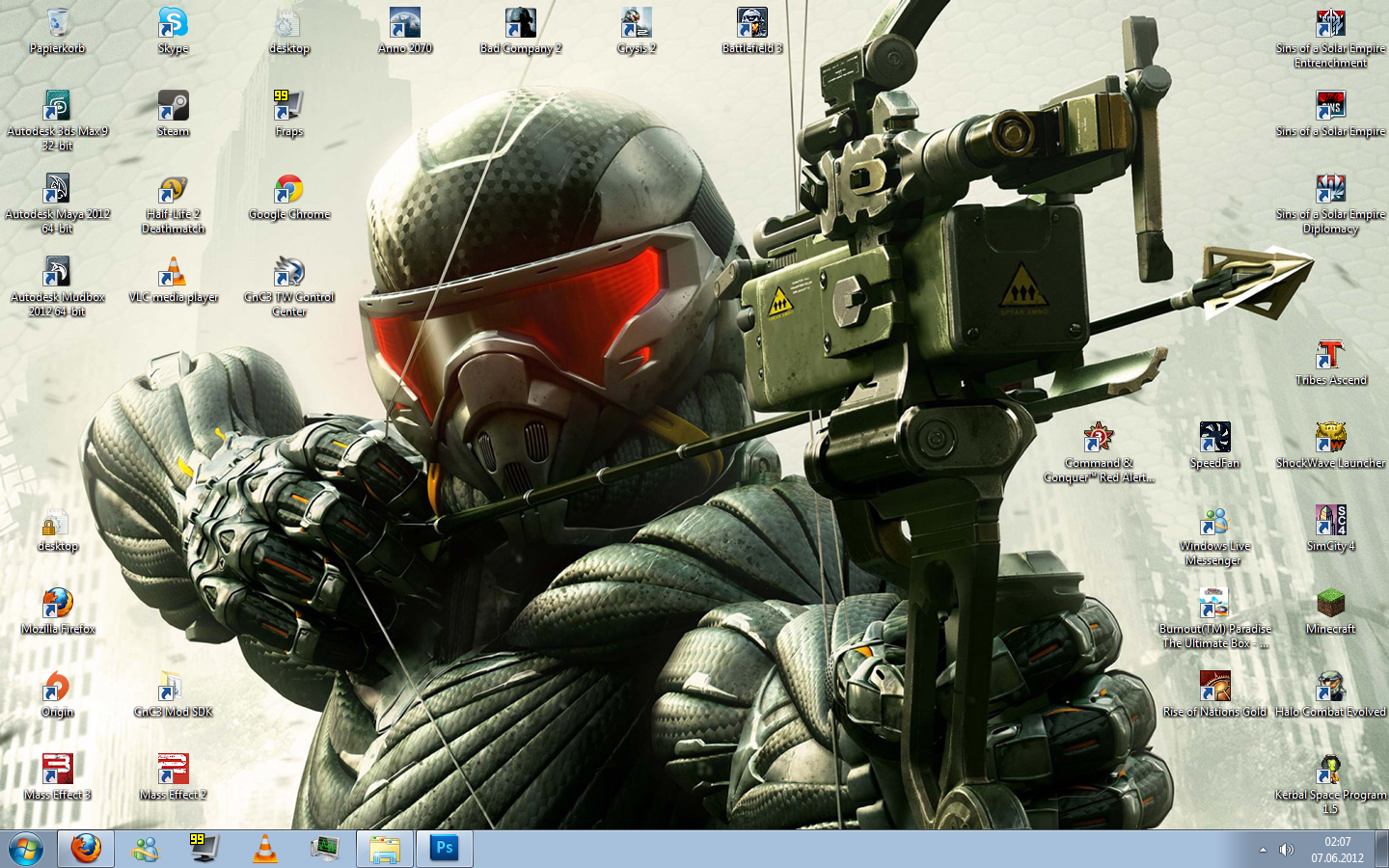The width and height of the screenshot is (1389, 868).
Task: Launch Fraps from the taskbar
Action: tap(204, 849)
